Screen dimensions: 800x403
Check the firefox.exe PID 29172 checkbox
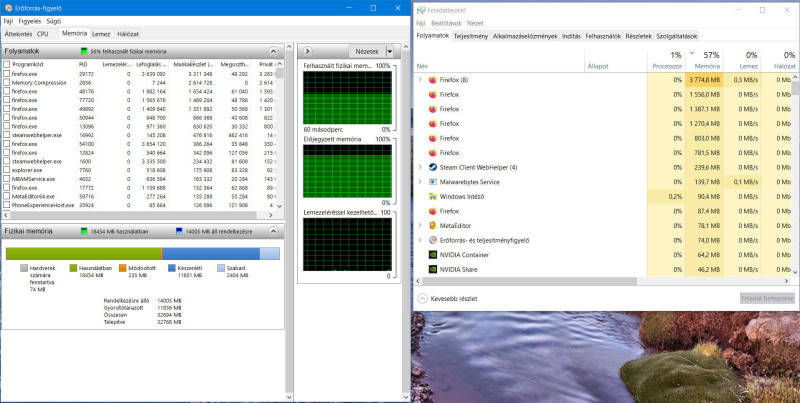pos(7,73)
